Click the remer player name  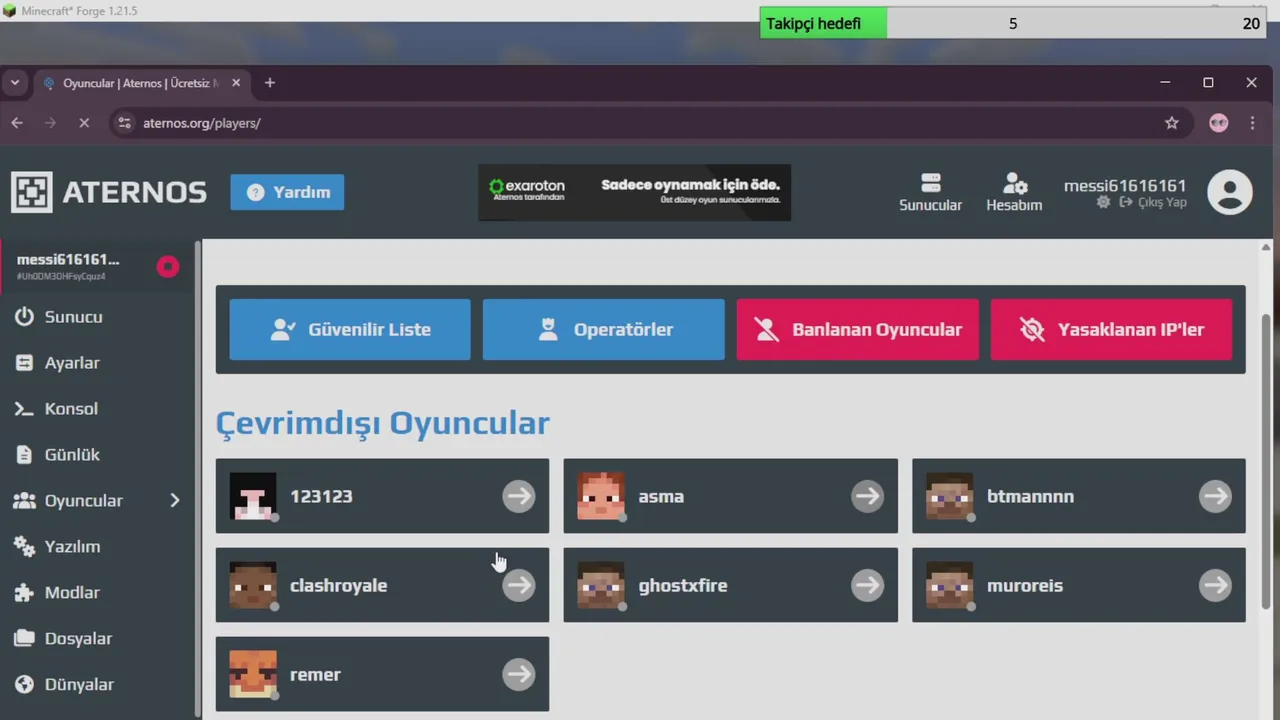[x=315, y=675]
